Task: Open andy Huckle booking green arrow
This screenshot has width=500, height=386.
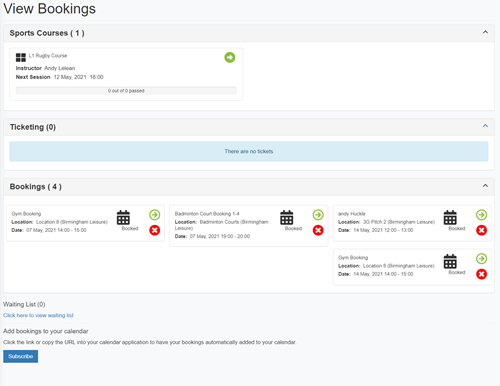Action: click(x=481, y=215)
